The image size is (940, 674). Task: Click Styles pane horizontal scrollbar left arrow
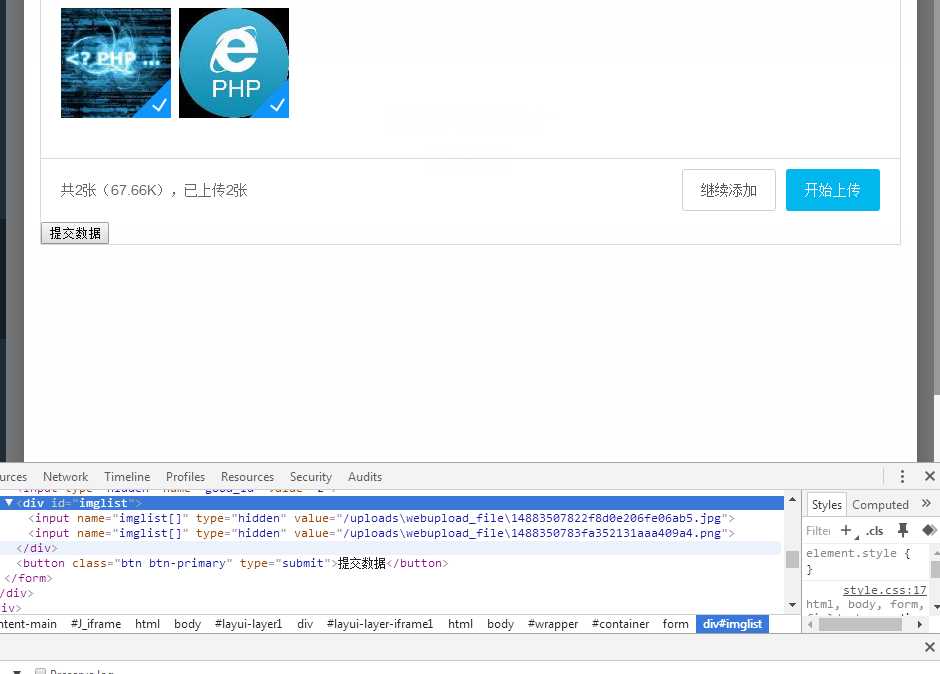(811, 624)
